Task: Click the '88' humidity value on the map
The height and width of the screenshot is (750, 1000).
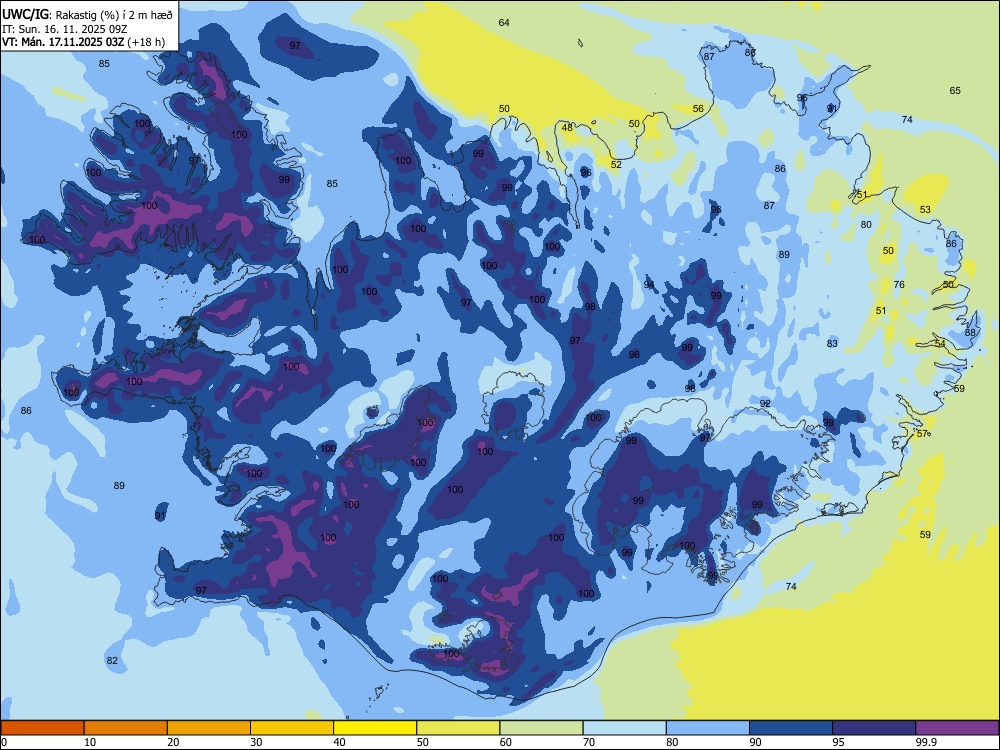Action: [x=971, y=332]
